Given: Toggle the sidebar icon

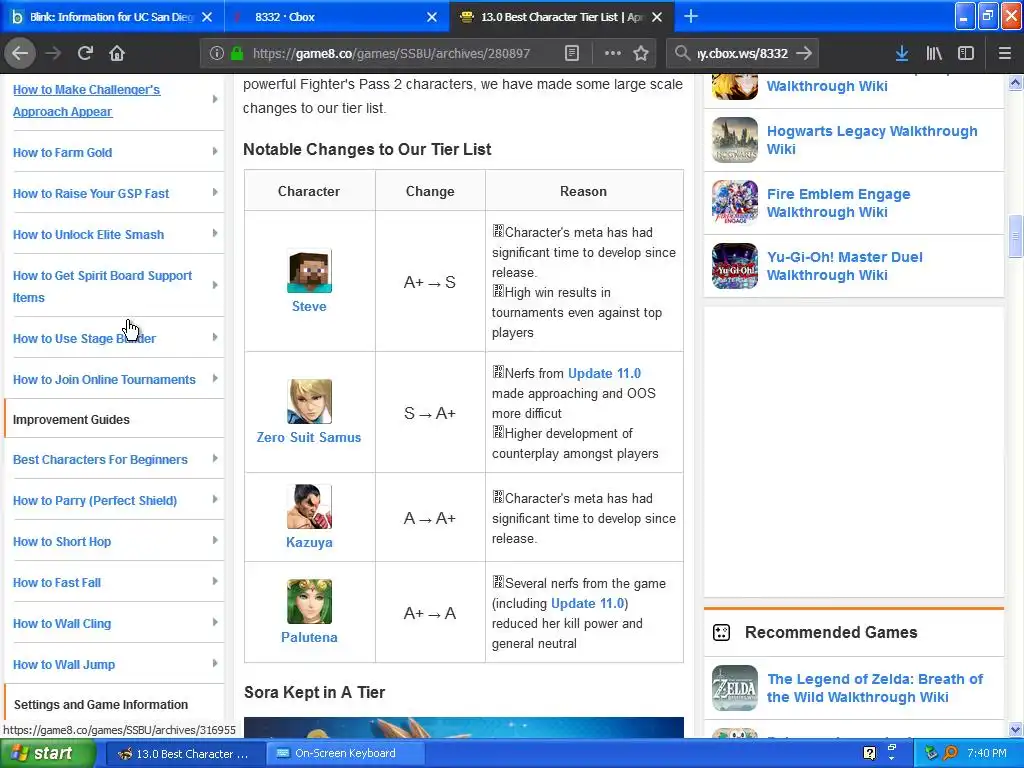Looking at the screenshot, I should pos(966,53).
